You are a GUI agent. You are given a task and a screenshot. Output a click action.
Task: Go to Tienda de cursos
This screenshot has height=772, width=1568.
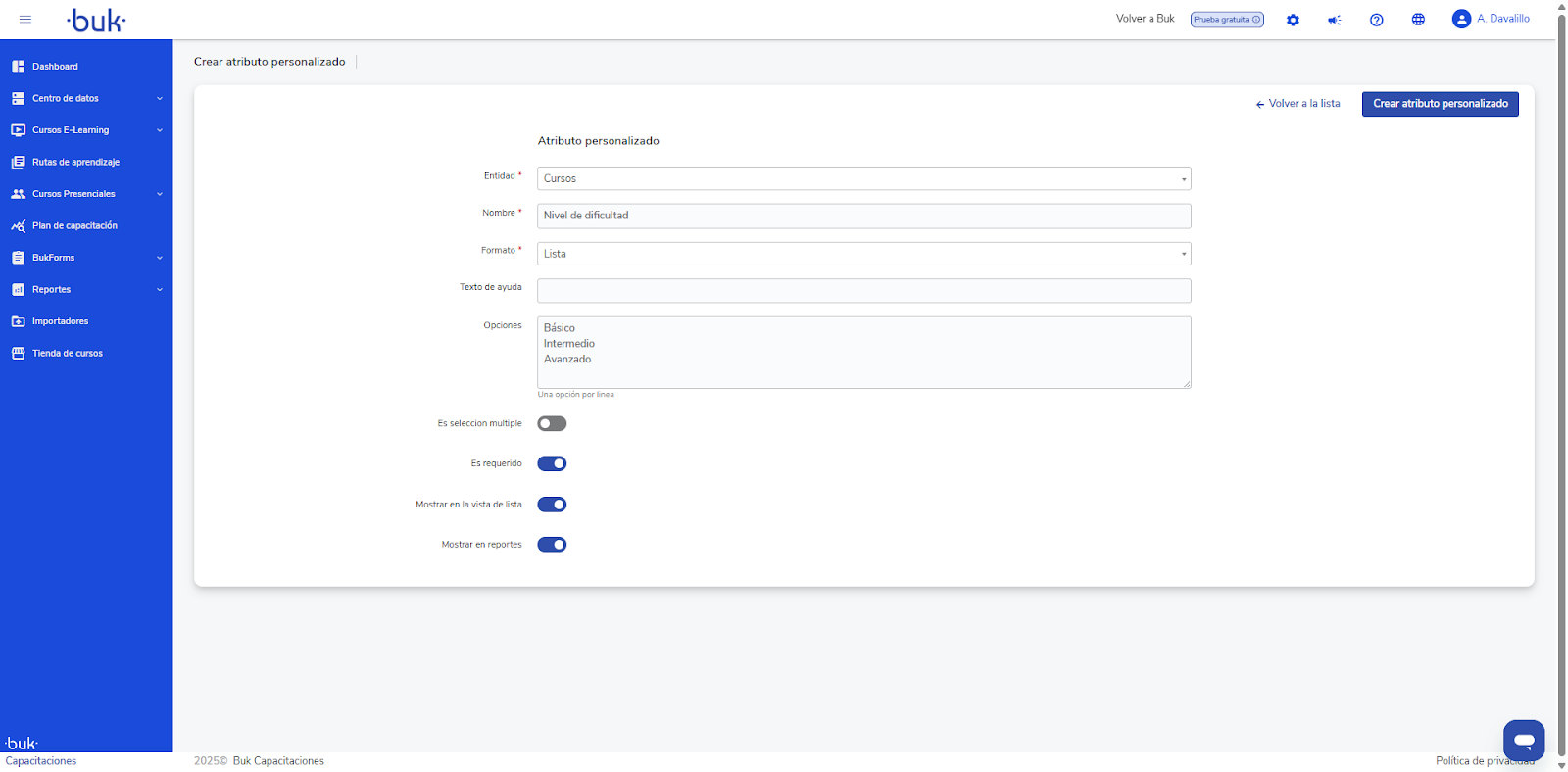tap(67, 354)
